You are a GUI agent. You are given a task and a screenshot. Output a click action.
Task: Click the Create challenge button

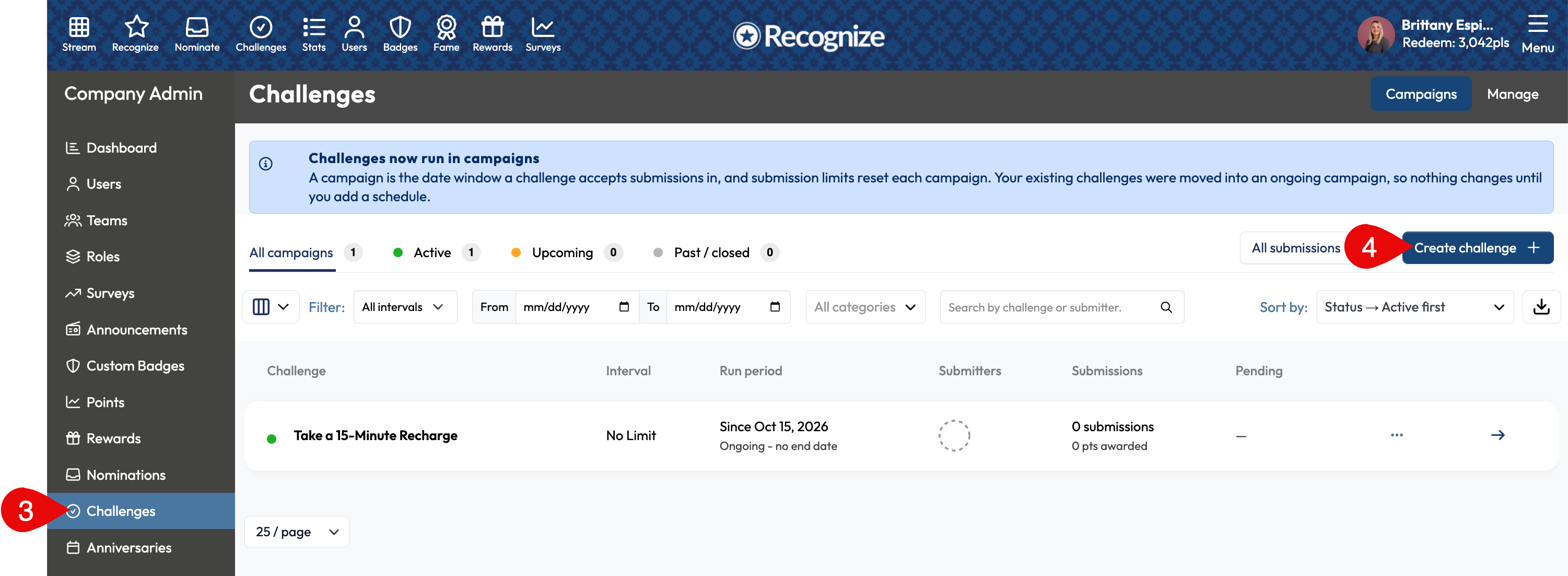click(x=1477, y=248)
